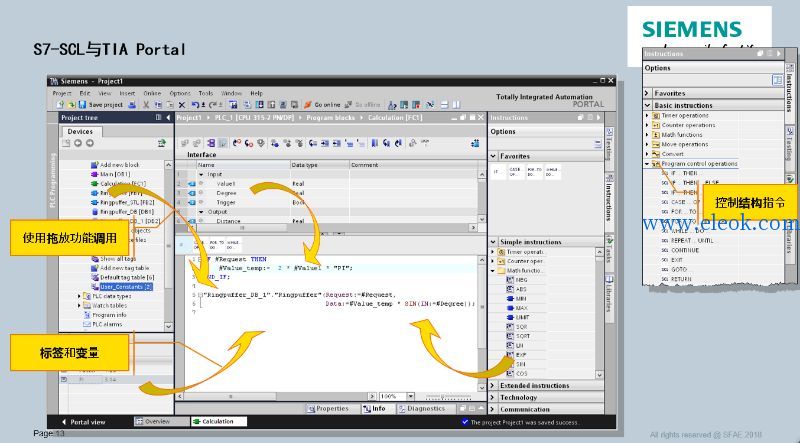Select the GOTO instruction in floating panel
This screenshot has width=800, height=443.
pyautogui.click(x=674, y=269)
